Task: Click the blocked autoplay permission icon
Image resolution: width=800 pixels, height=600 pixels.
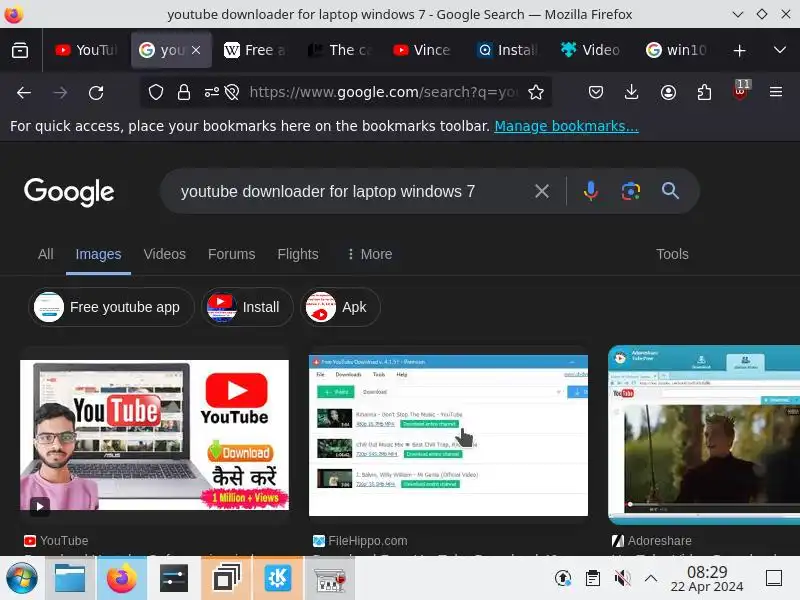Action: coord(232,92)
